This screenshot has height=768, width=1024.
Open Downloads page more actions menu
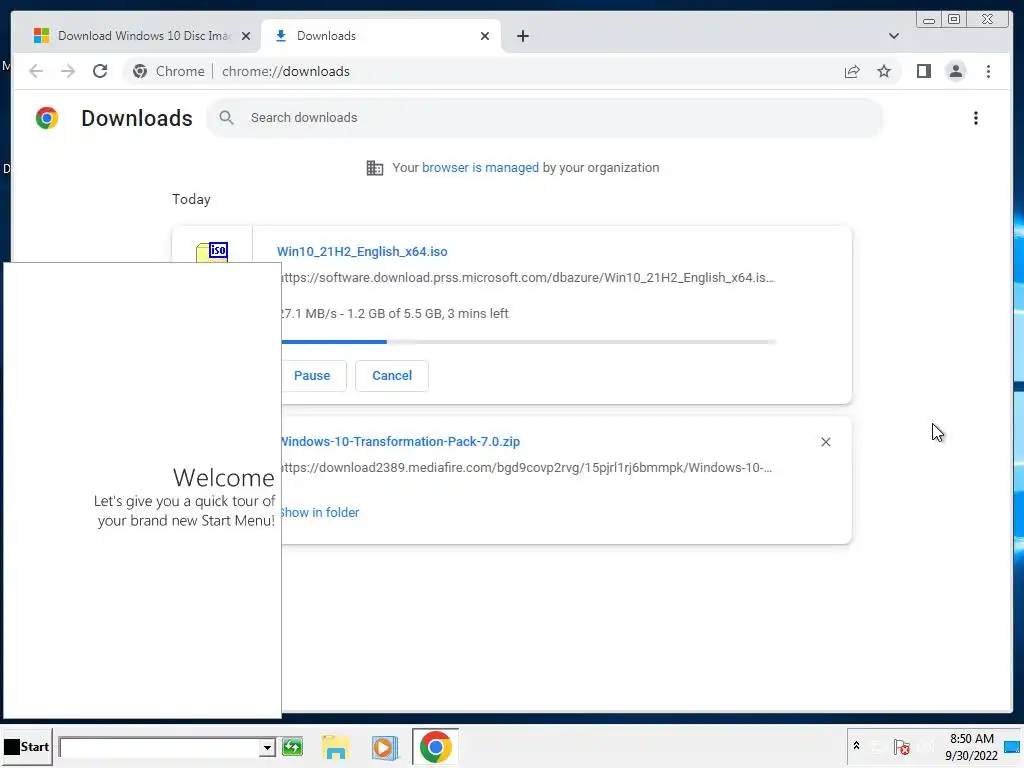pyautogui.click(x=976, y=118)
